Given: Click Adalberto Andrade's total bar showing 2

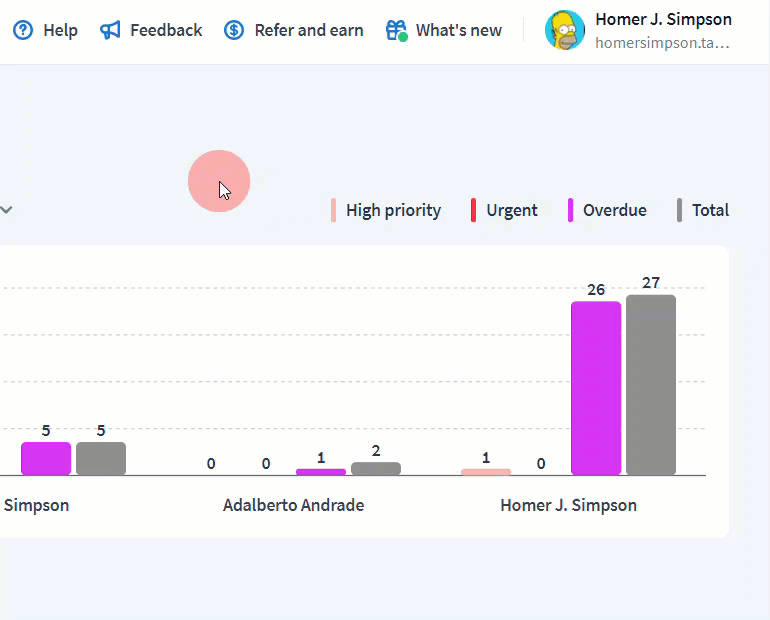Looking at the screenshot, I should pos(376,468).
